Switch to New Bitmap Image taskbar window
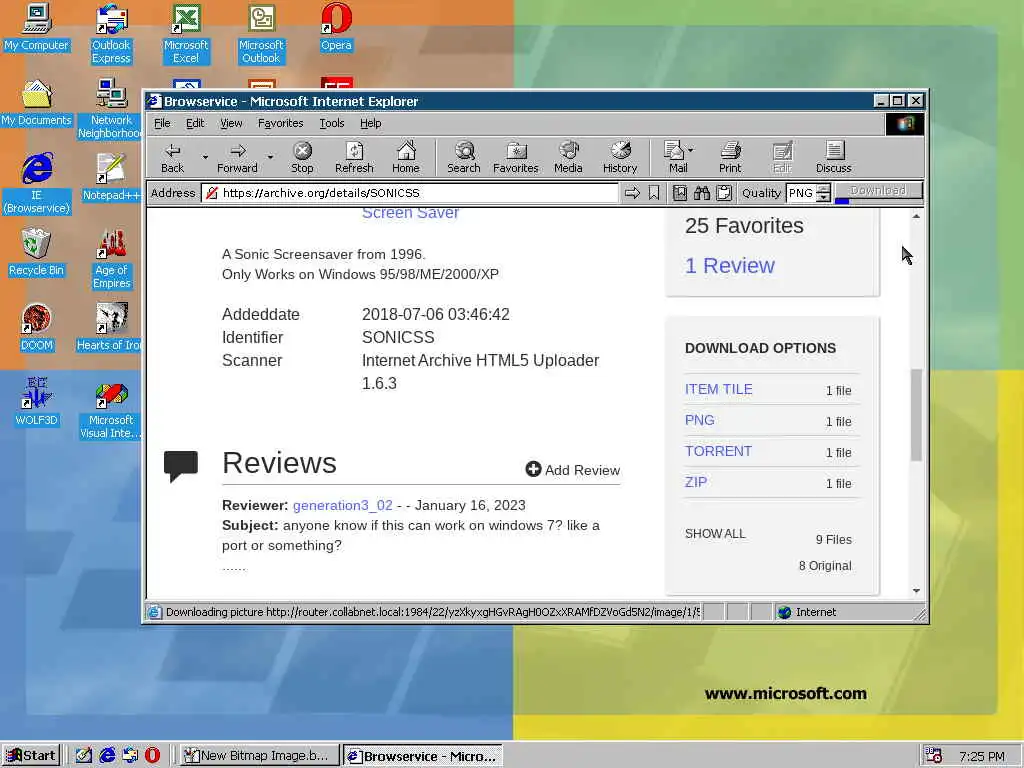Screen dimensions: 1024x768 [x=259, y=756]
